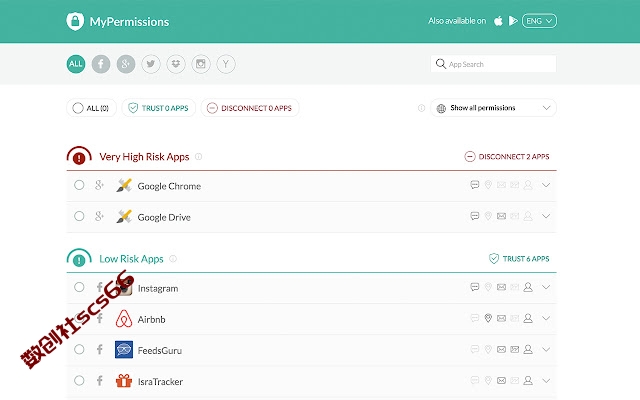640x400 pixels.
Task: Click the IsraTracker app name
Action: pos(160,381)
